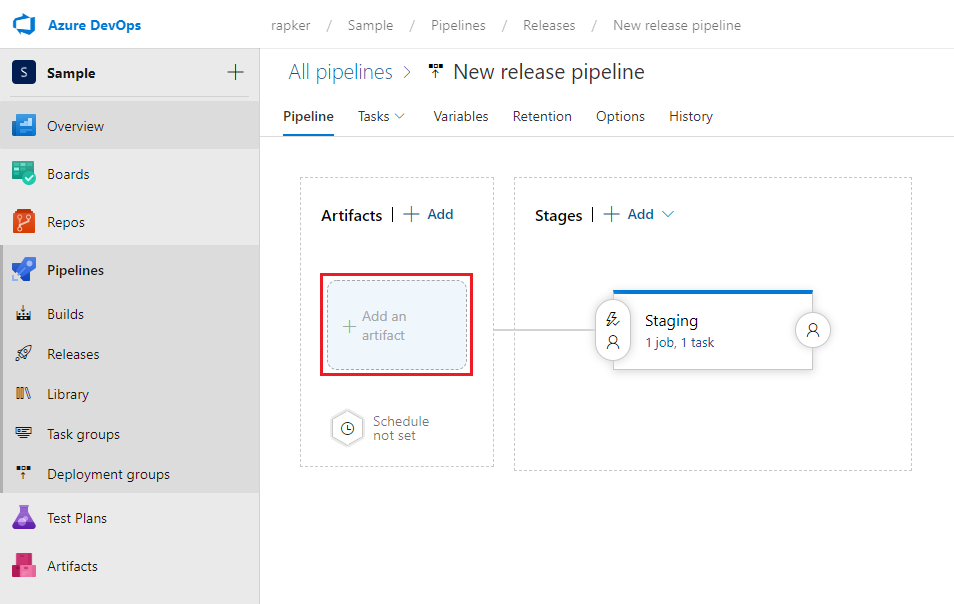Open the Schedule not set trigger
Image resolution: width=954 pixels, height=604 pixels.
point(400,428)
